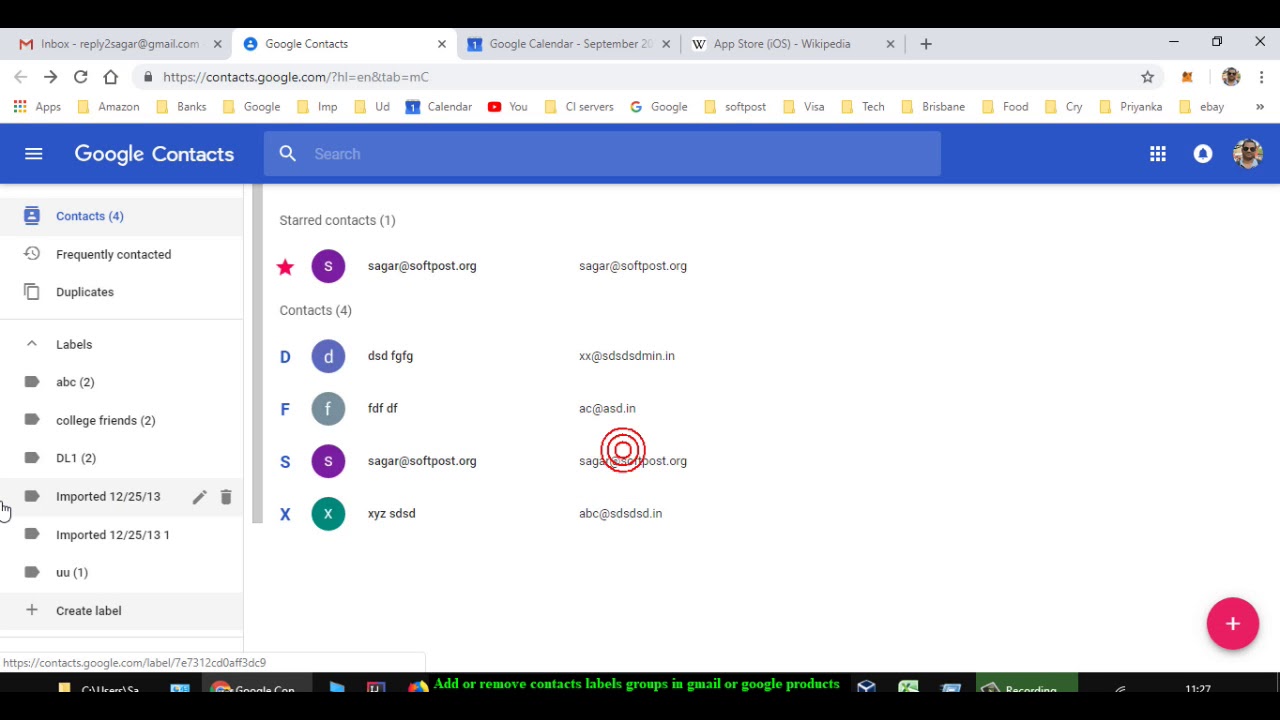This screenshot has width=1280, height=720.
Task: Show more bookmarks overflow chevron
Action: (x=1260, y=107)
